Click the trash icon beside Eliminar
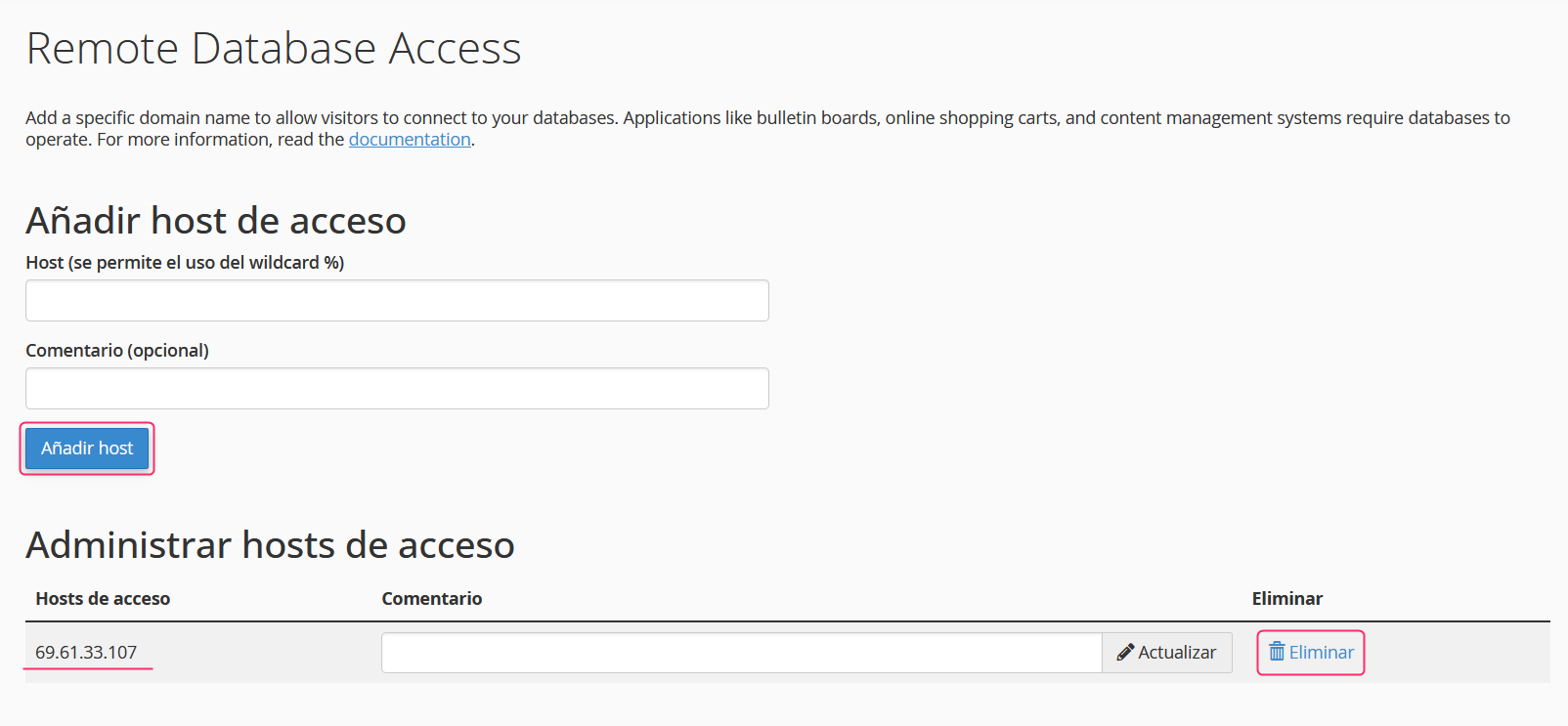The image size is (1568, 726). [x=1277, y=652]
